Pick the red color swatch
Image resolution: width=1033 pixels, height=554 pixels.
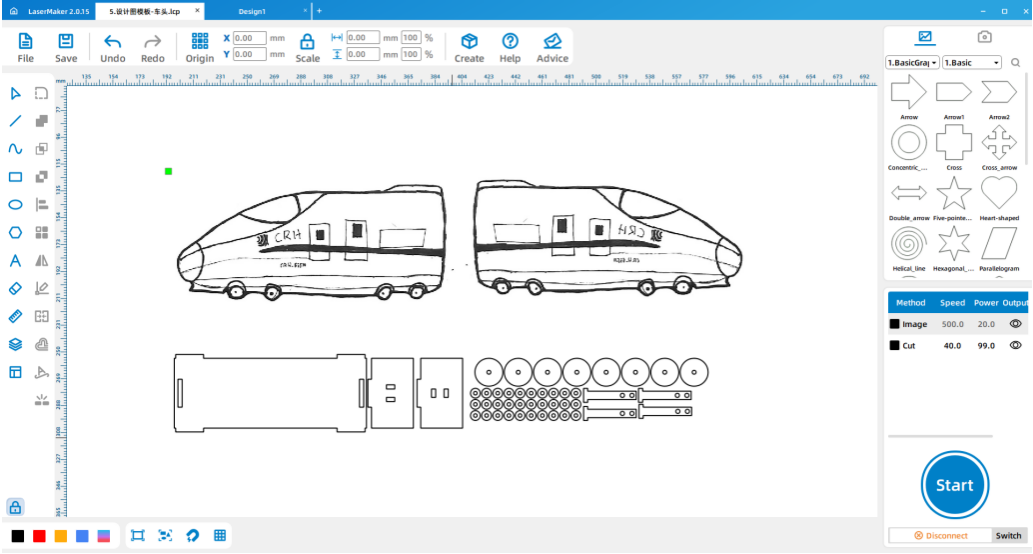(x=39, y=536)
